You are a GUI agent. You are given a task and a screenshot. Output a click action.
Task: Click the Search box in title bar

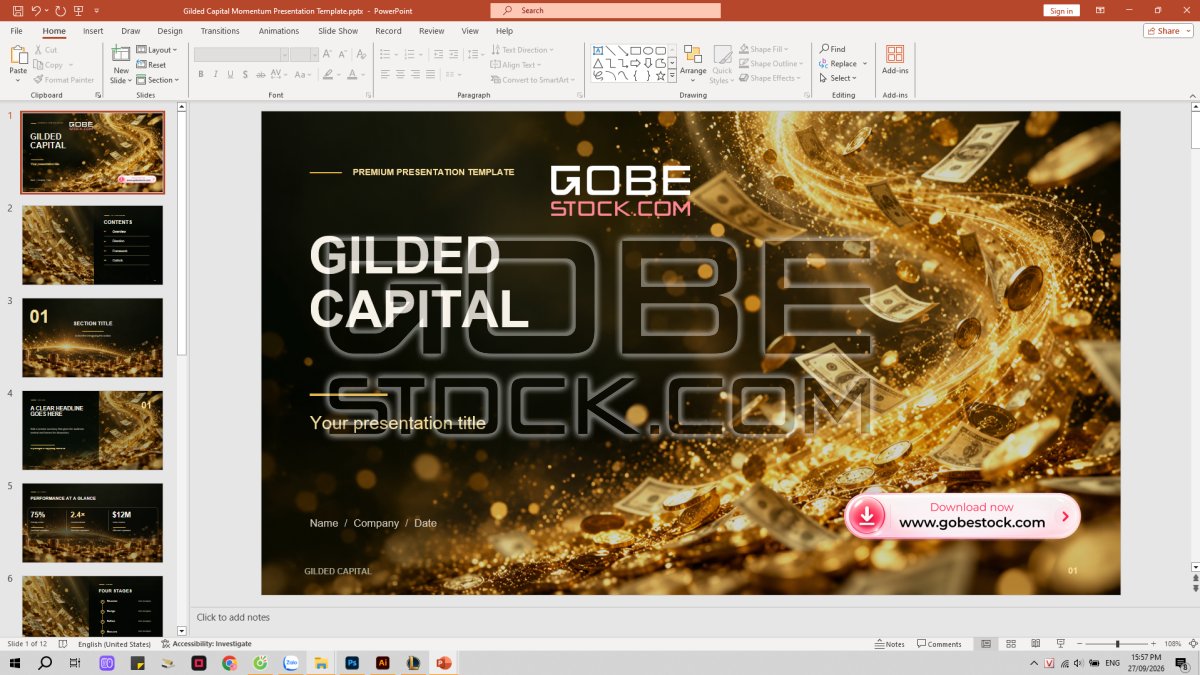click(x=605, y=10)
